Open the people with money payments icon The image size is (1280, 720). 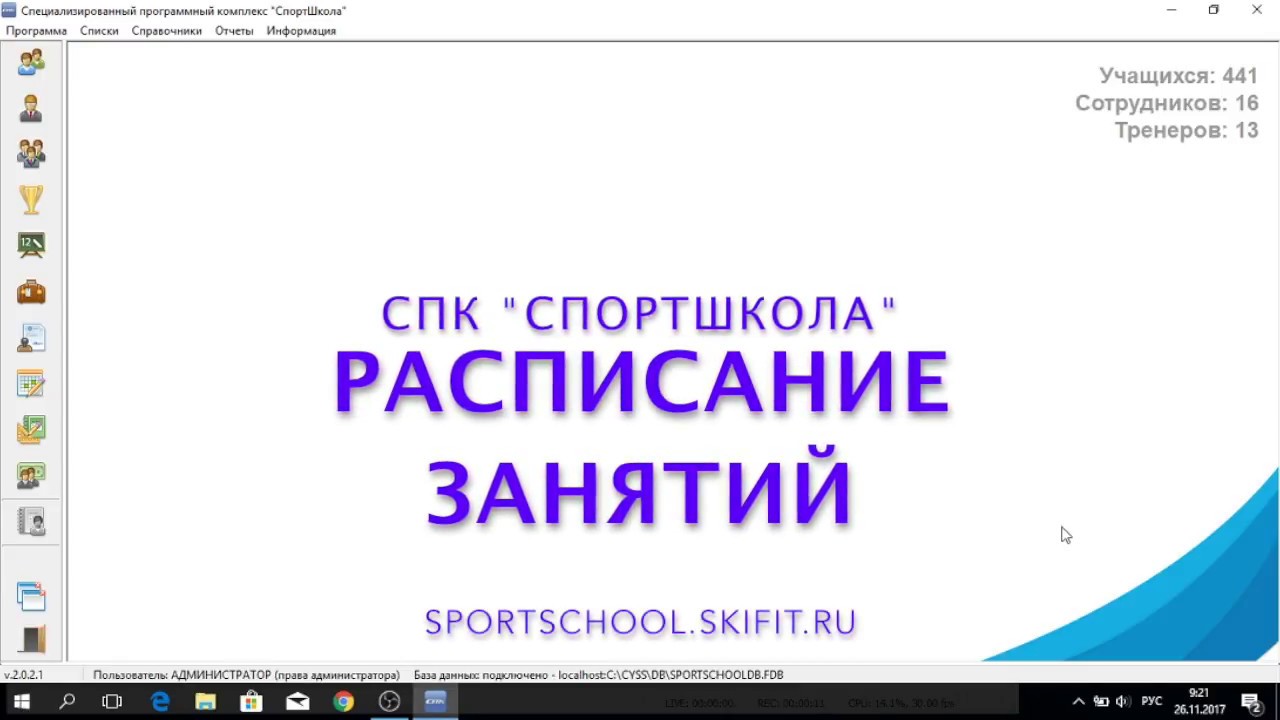(31, 476)
